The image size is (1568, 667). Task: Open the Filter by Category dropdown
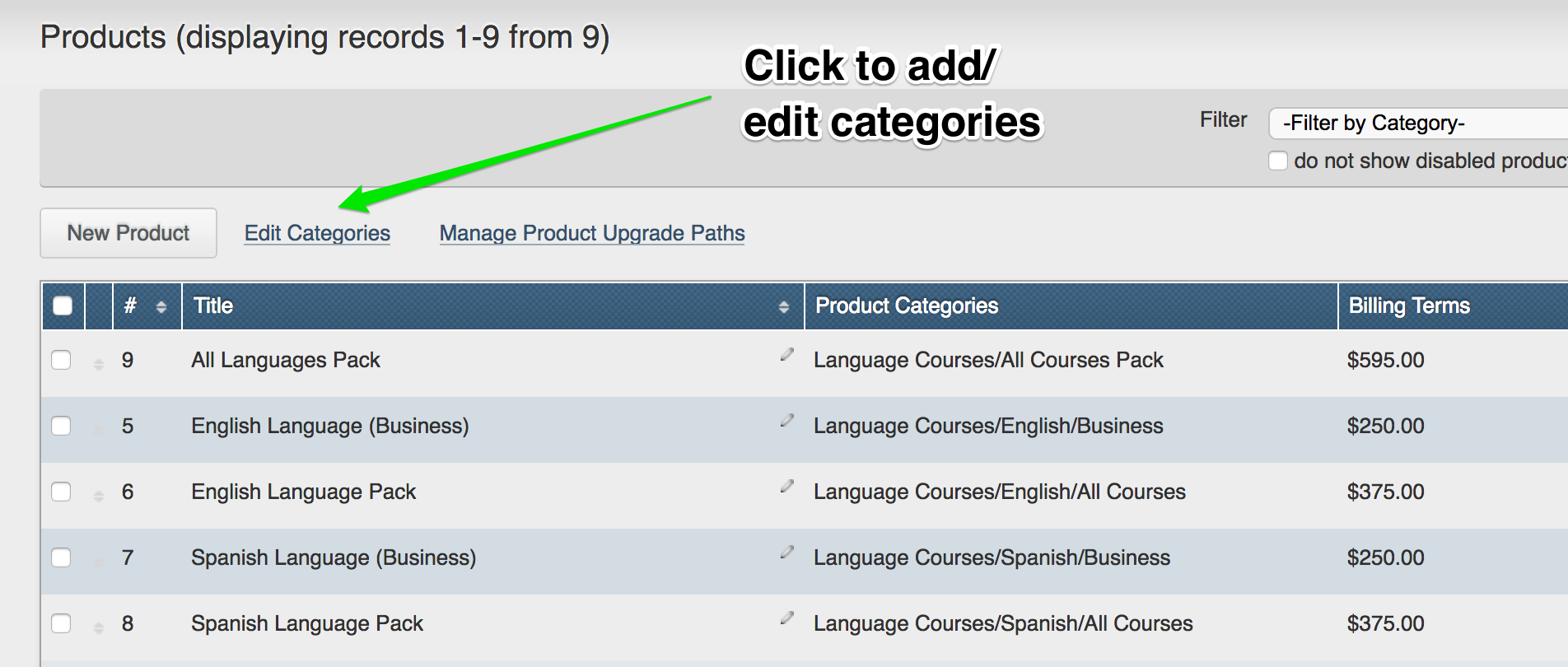tap(1416, 124)
